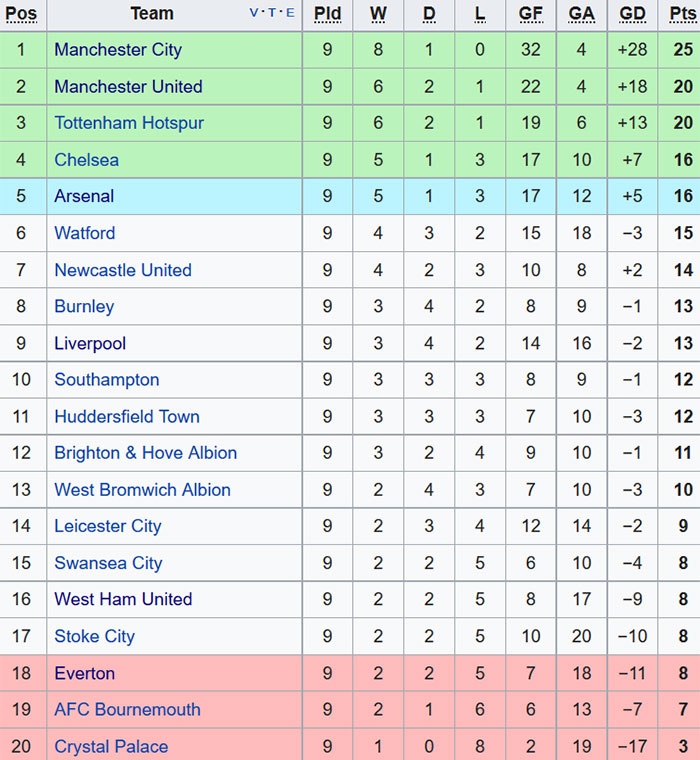Click the Tottenham Hotspur link

129,123
